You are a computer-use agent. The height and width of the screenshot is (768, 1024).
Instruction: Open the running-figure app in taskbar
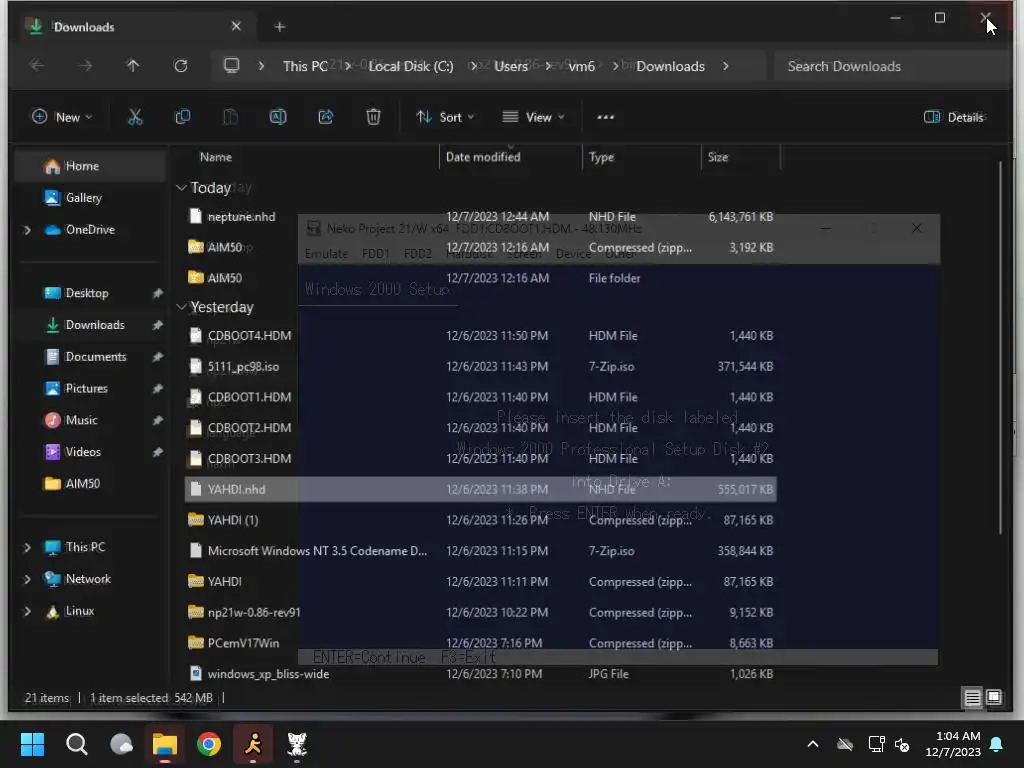(x=253, y=744)
